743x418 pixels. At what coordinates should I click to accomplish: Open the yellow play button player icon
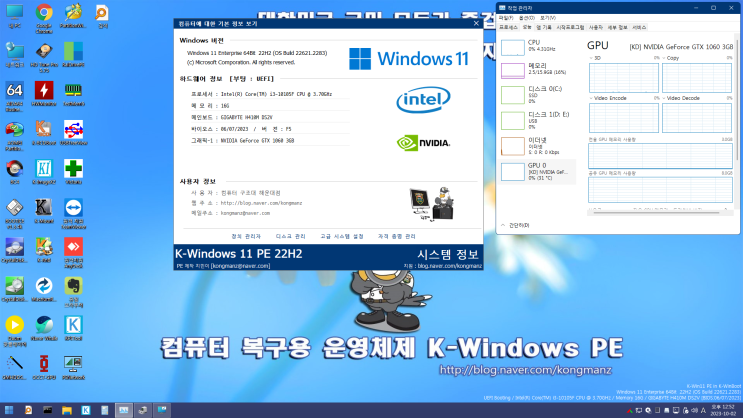tap(14, 331)
